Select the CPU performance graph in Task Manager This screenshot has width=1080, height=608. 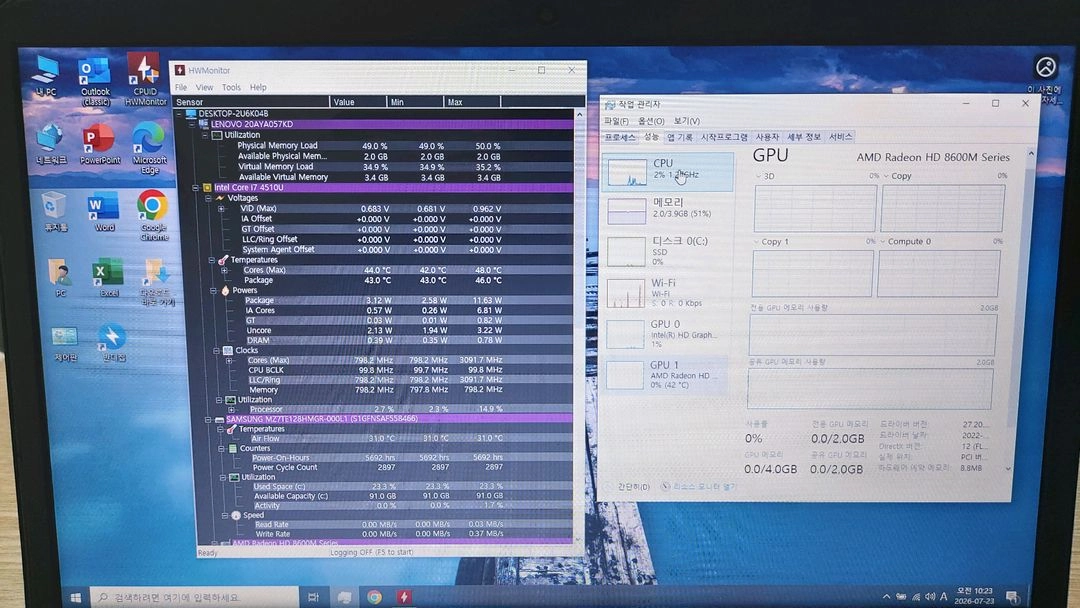click(x=667, y=170)
